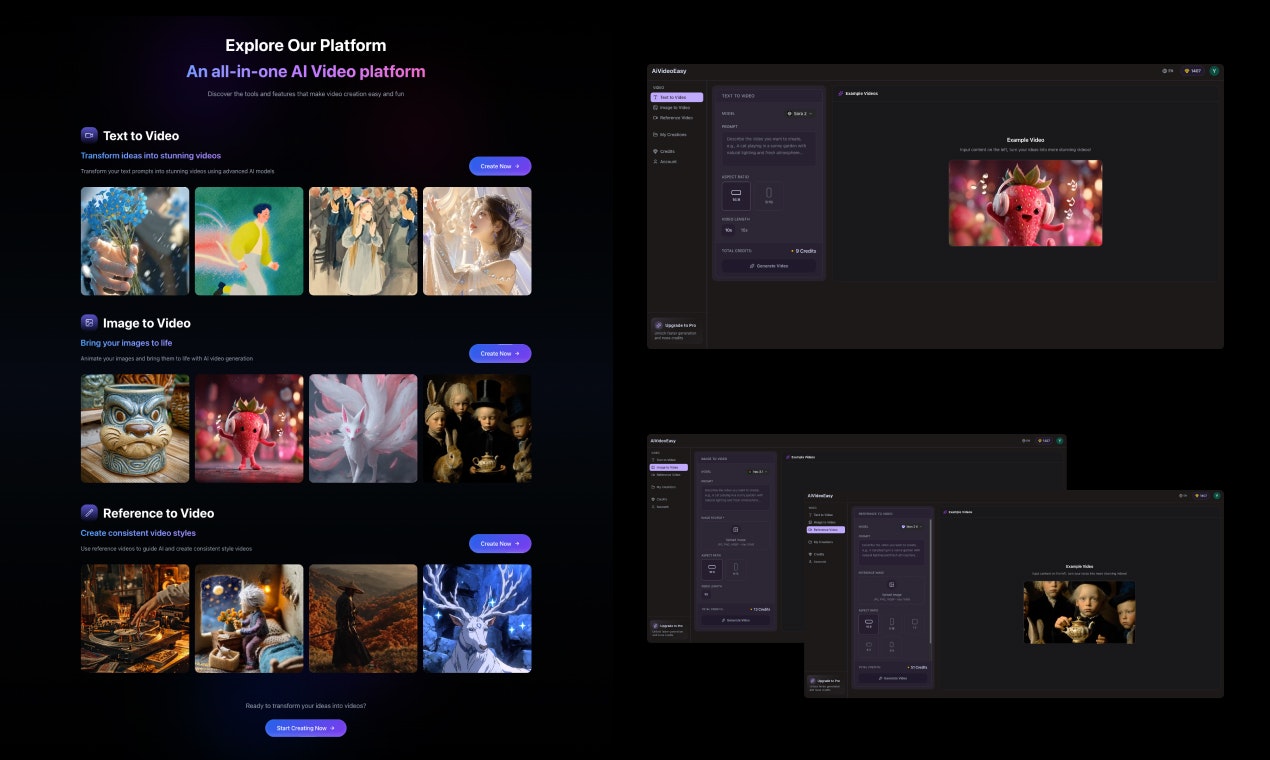
Task: Click the EN language icon in the topbar
Action: click(x=1167, y=70)
